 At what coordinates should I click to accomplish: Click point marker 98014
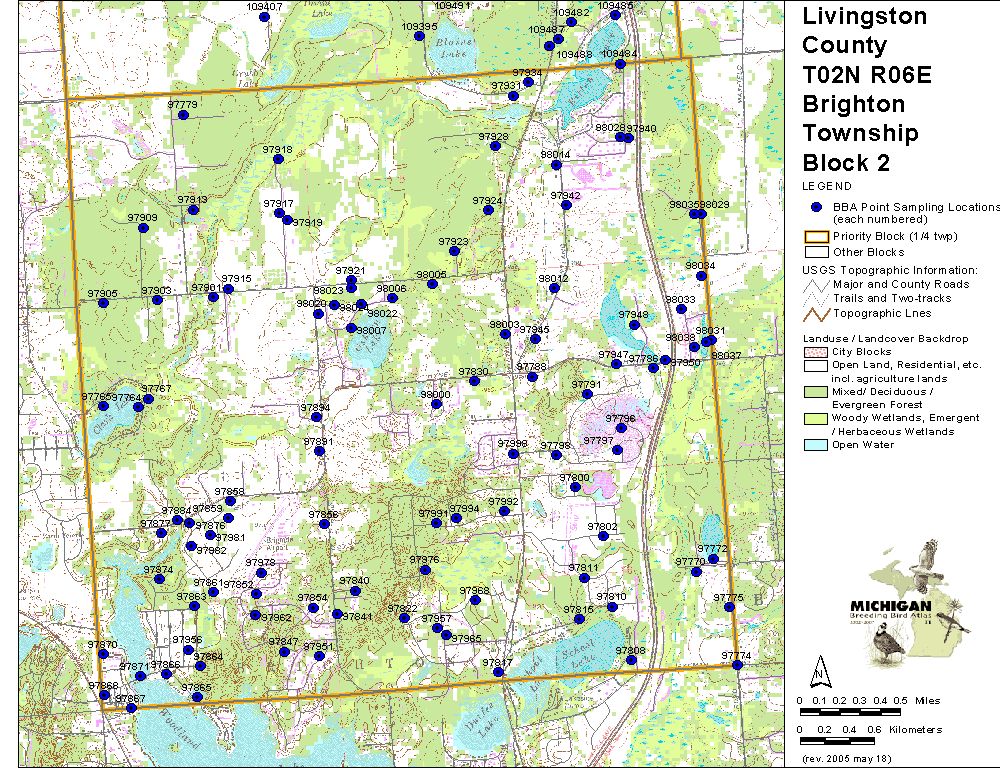point(556,165)
